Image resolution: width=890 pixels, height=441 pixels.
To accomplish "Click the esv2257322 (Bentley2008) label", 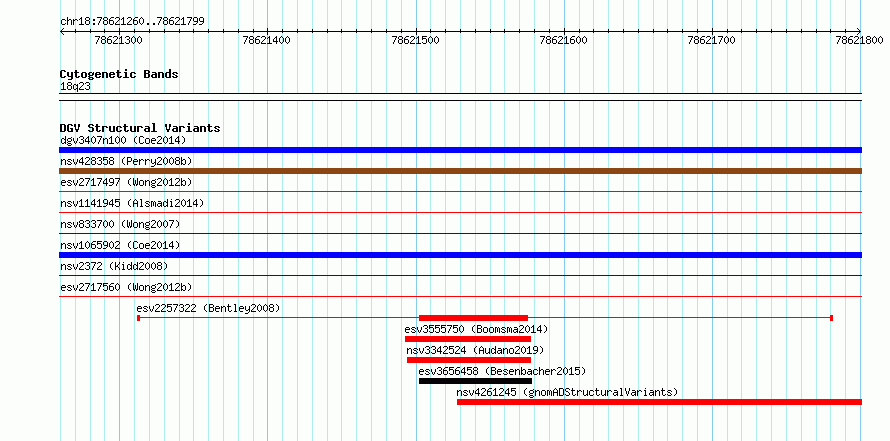I will pos(208,308).
